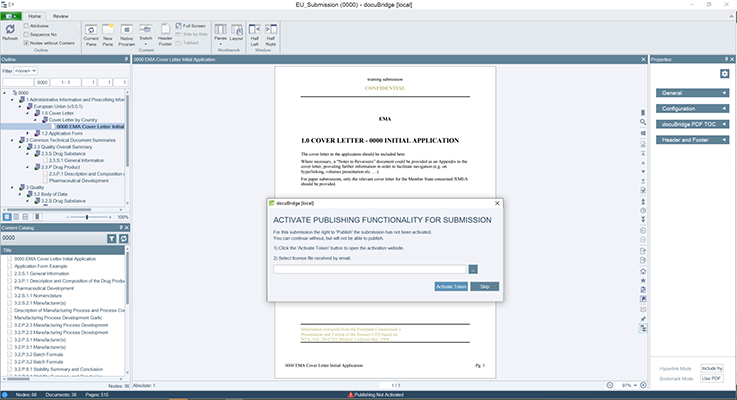The image size is (737, 400).
Task: Click the Refresh icon in the ribbon
Action: tap(10, 31)
